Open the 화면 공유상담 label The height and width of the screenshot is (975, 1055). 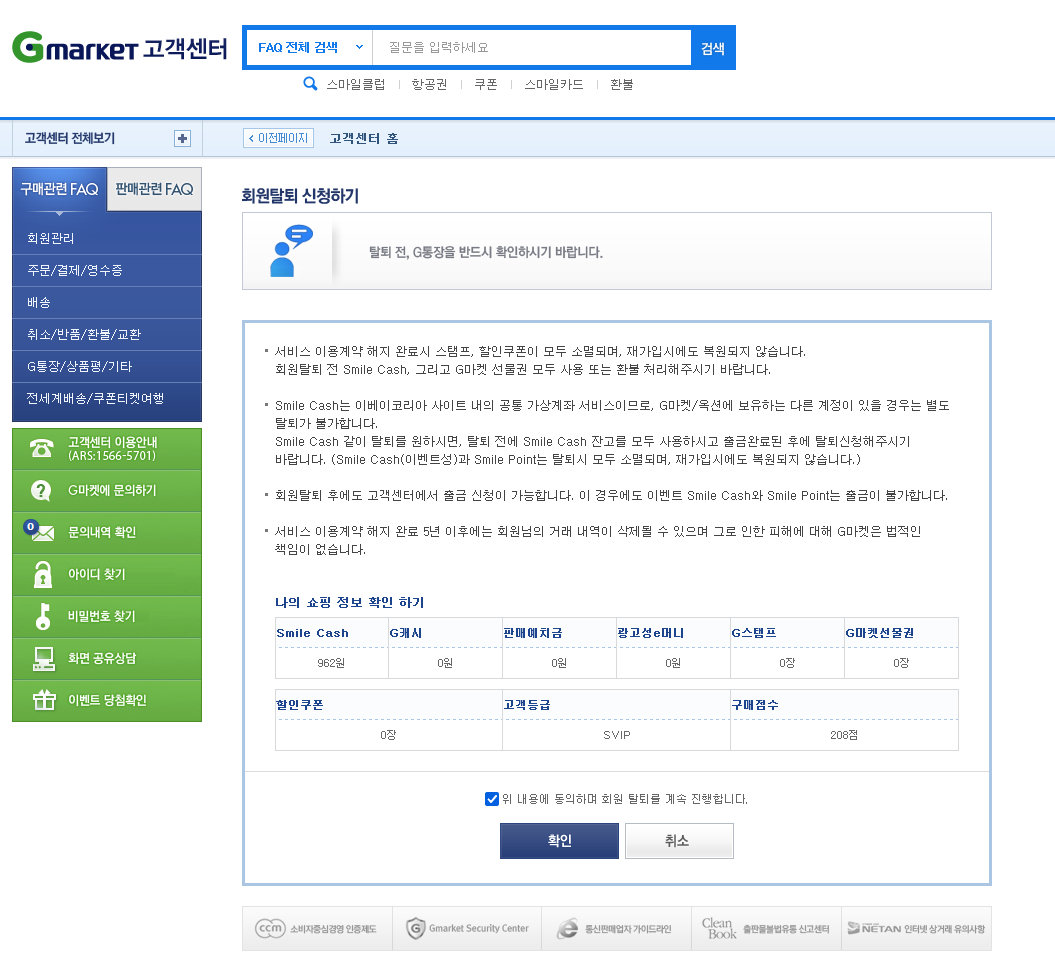[102, 658]
